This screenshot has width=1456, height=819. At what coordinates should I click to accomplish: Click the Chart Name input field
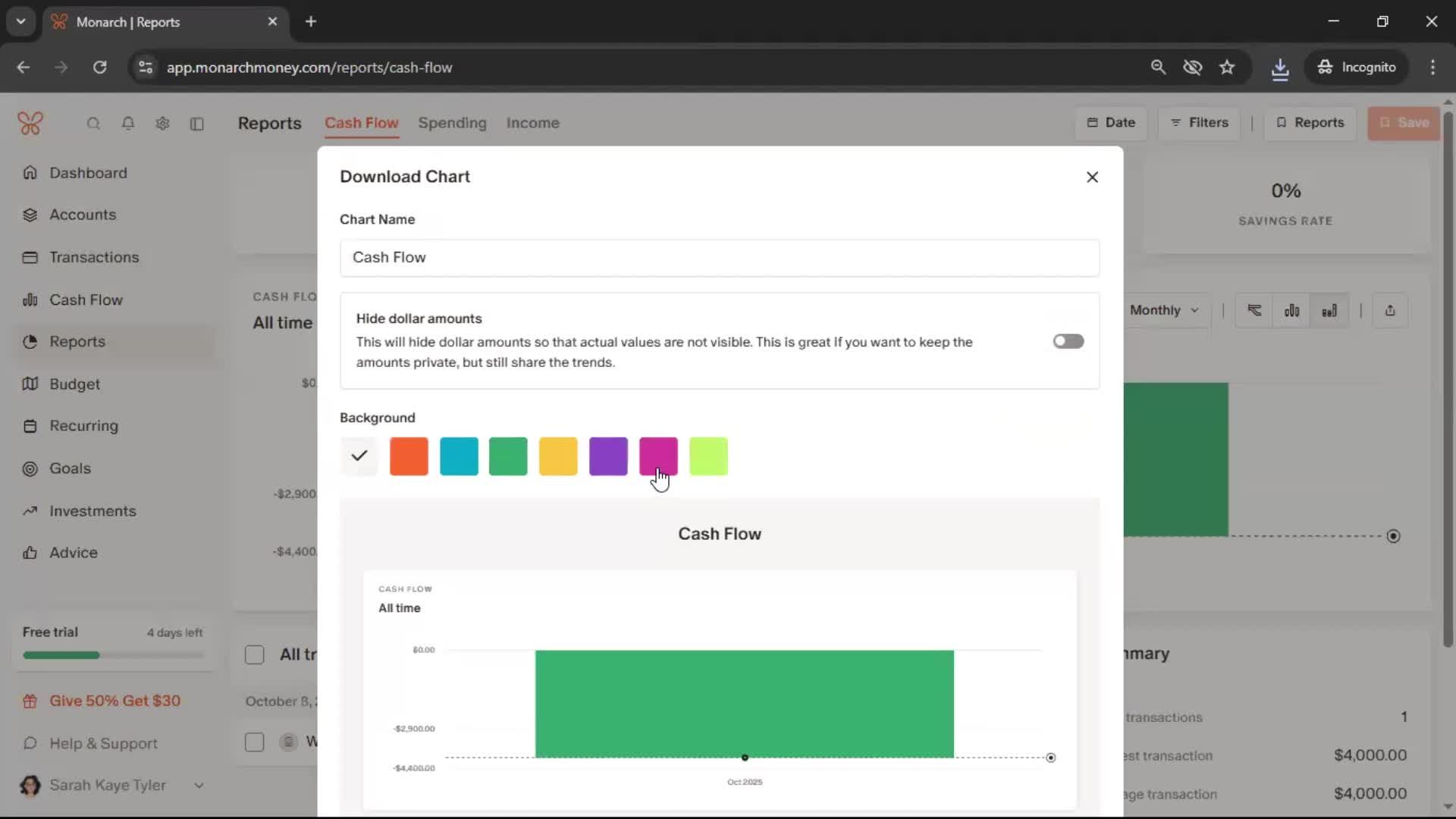(x=719, y=258)
